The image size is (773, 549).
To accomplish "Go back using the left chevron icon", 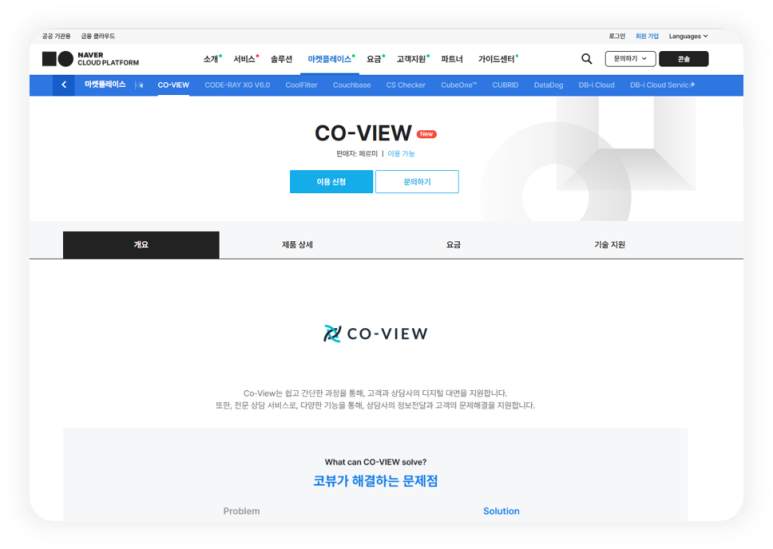I will click(x=64, y=85).
